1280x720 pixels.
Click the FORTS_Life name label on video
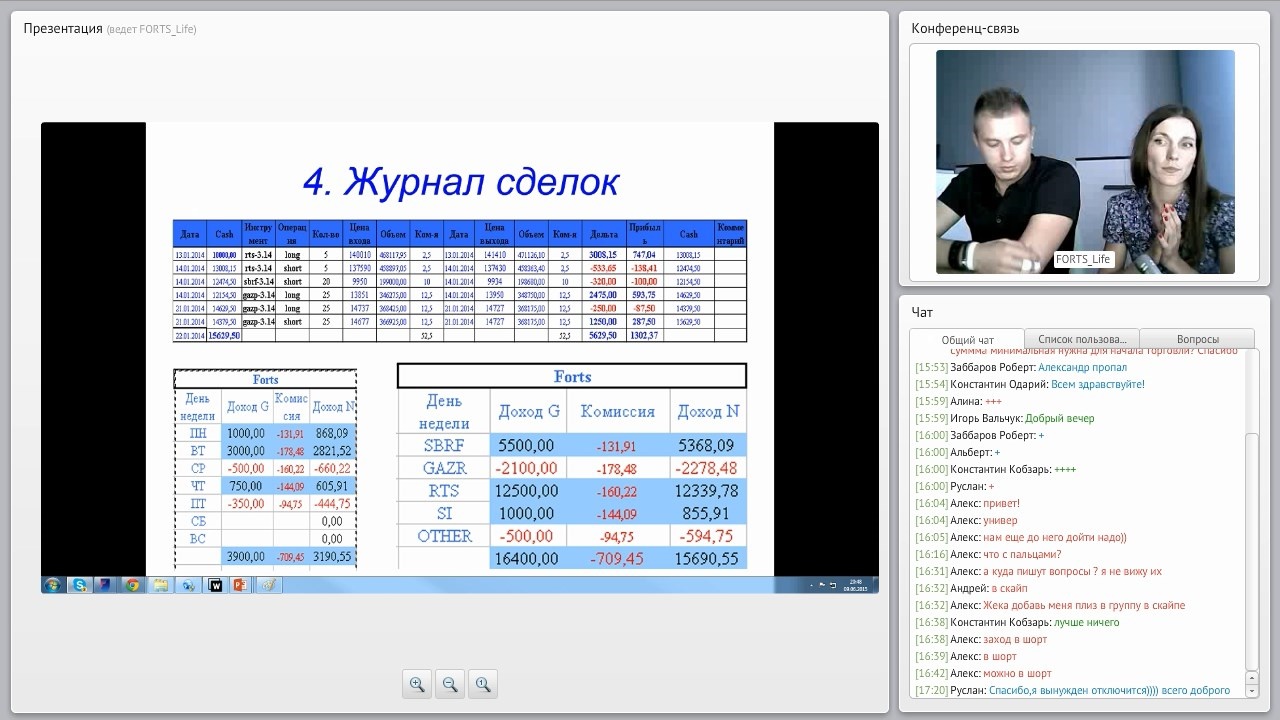click(x=1083, y=259)
